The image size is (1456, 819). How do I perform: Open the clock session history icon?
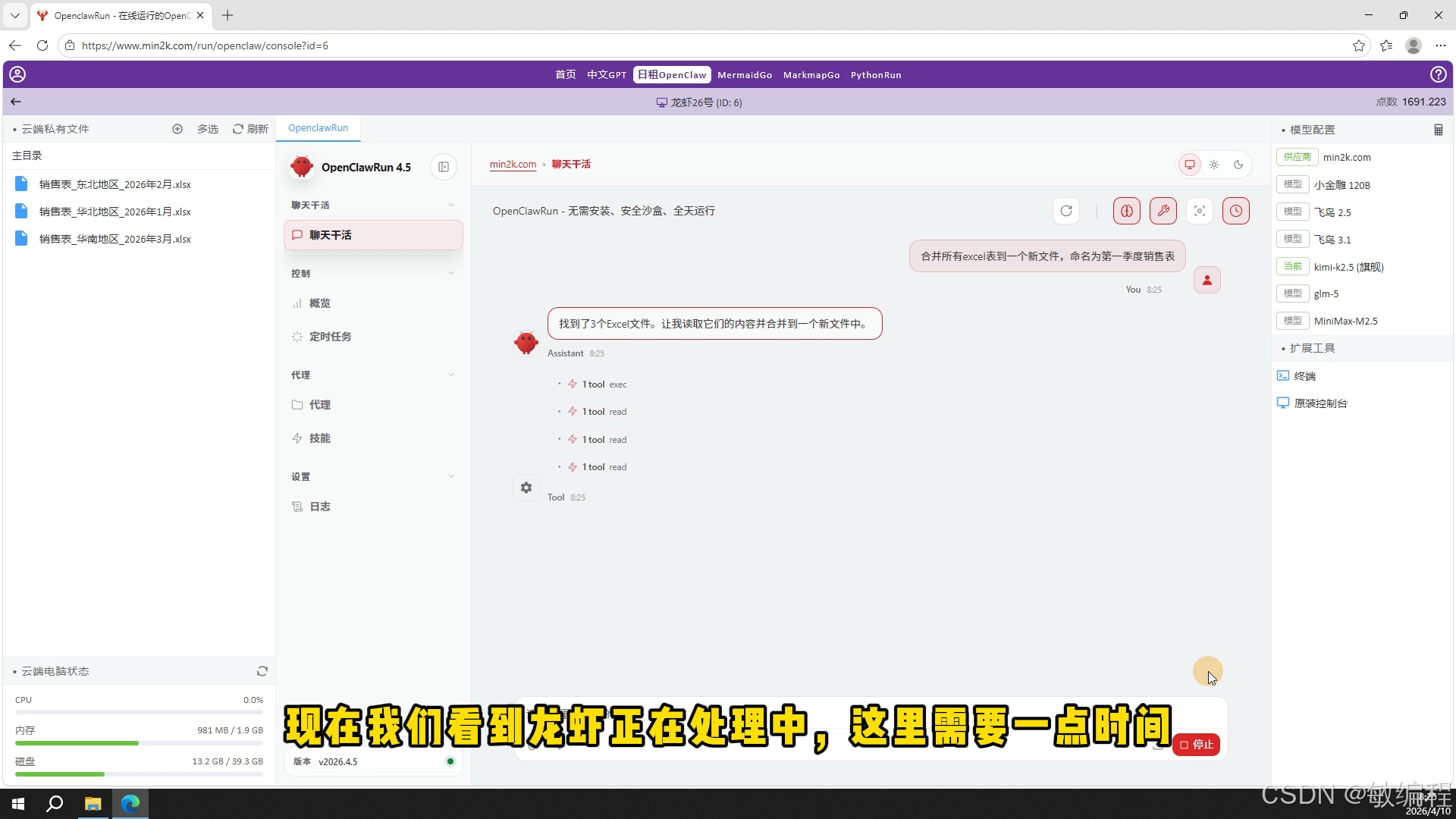coord(1236,211)
